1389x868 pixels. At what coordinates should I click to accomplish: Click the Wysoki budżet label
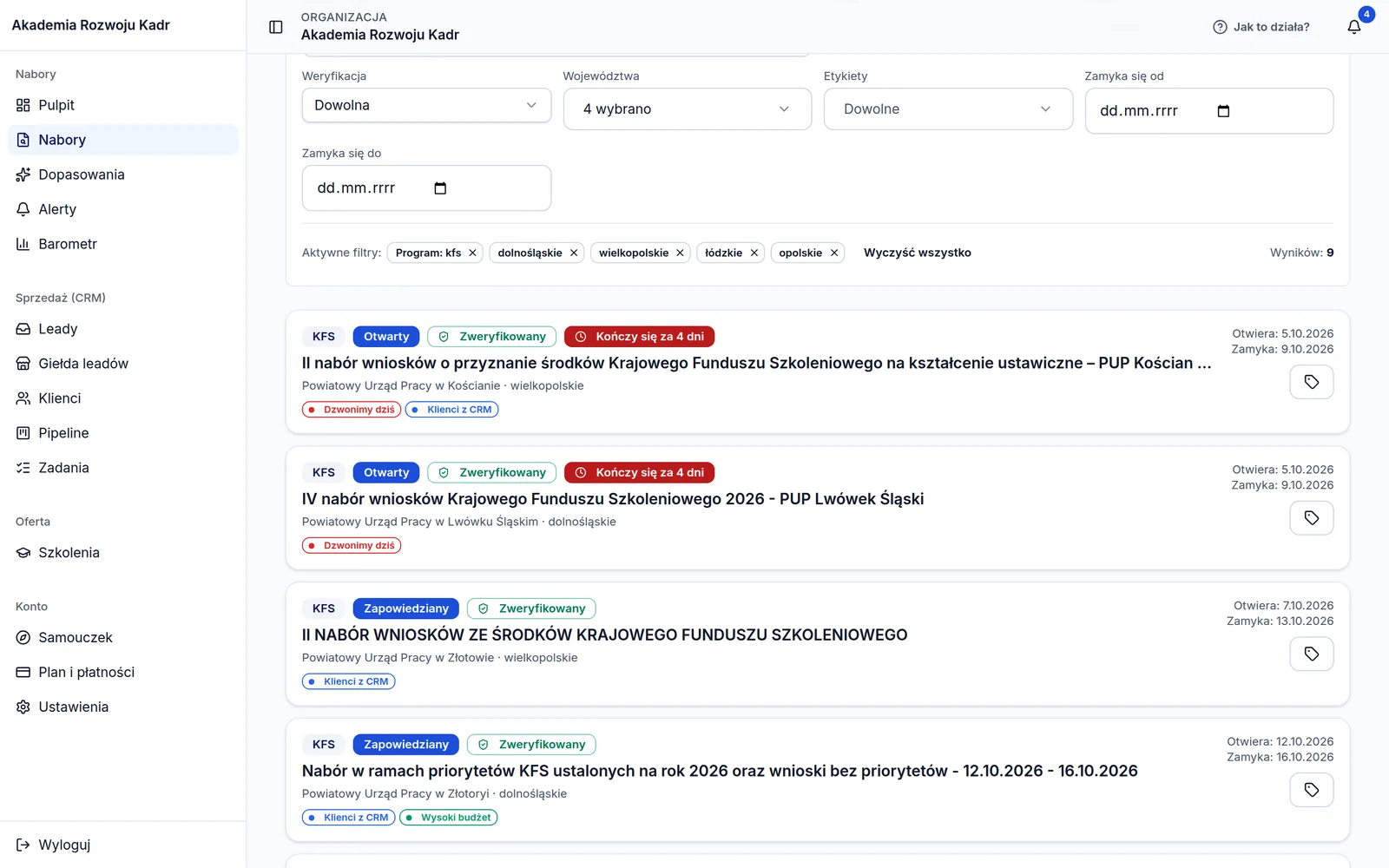(449, 818)
